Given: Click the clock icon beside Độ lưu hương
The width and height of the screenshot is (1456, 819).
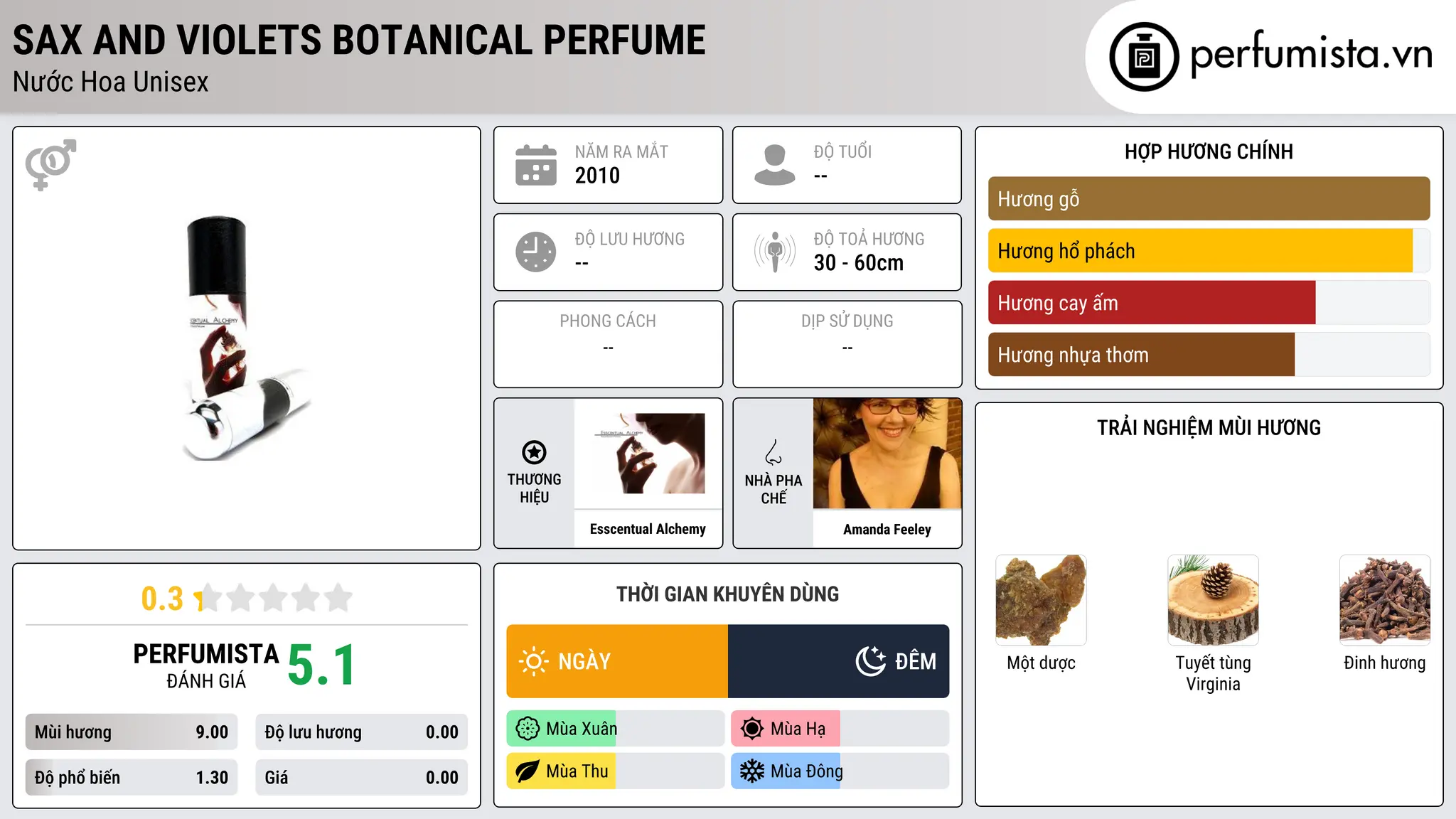Looking at the screenshot, I should tap(536, 252).
